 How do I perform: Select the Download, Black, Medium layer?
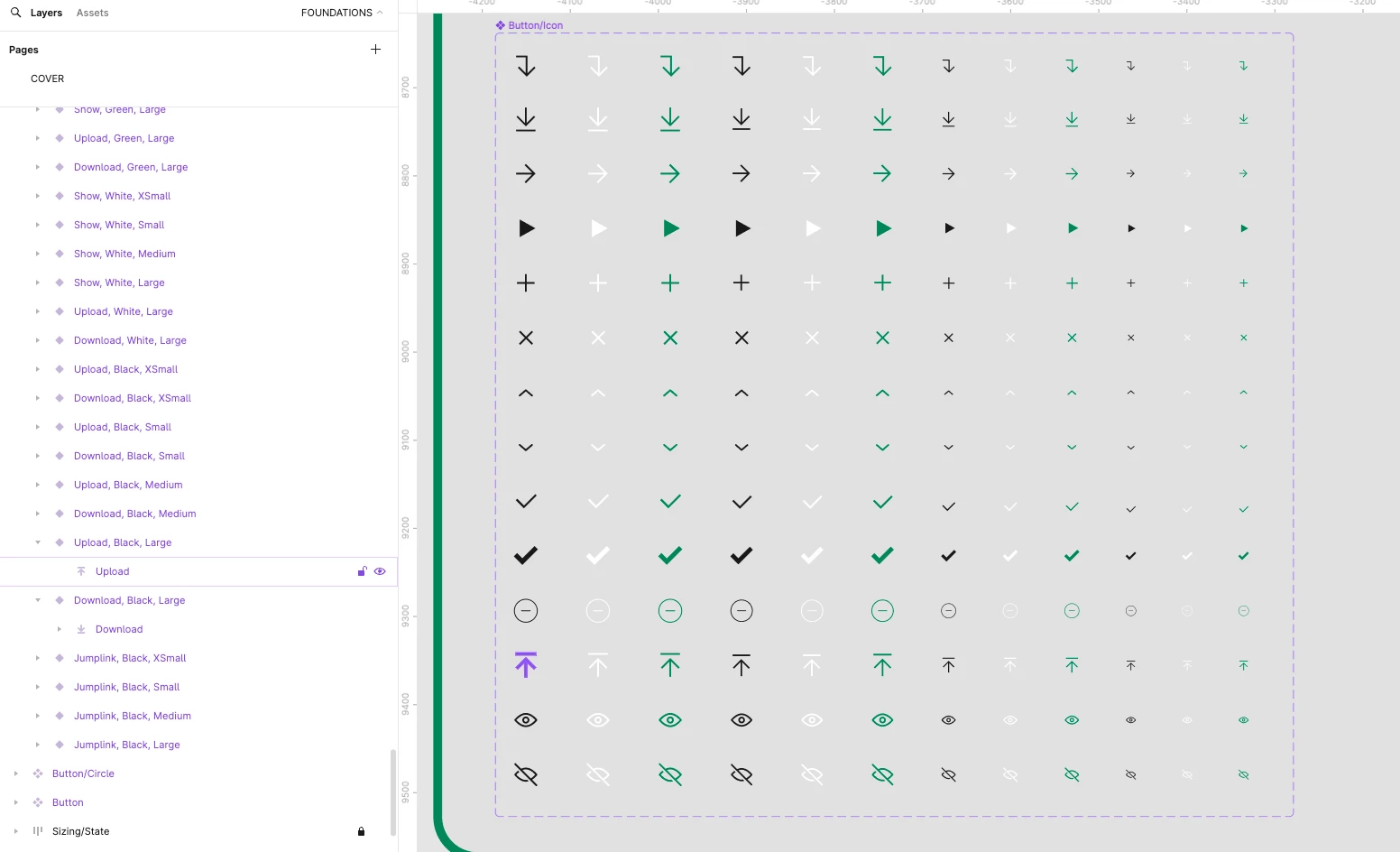(x=135, y=514)
